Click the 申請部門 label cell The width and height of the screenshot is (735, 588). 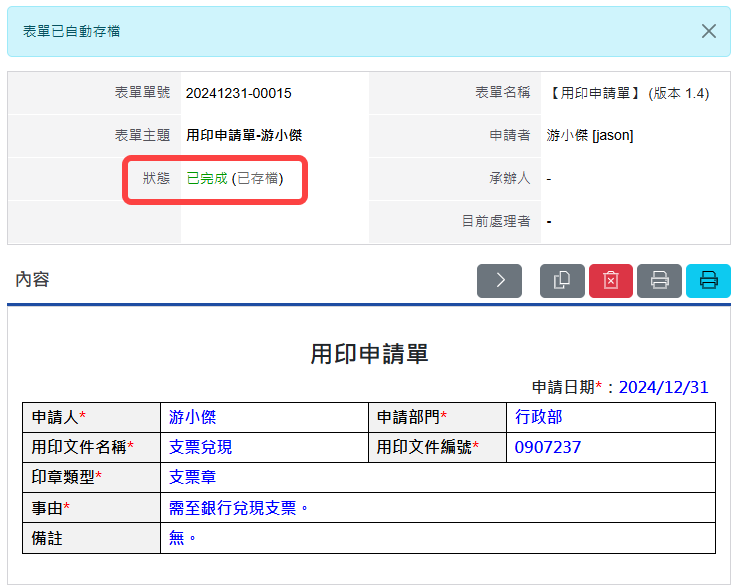[x=437, y=417]
